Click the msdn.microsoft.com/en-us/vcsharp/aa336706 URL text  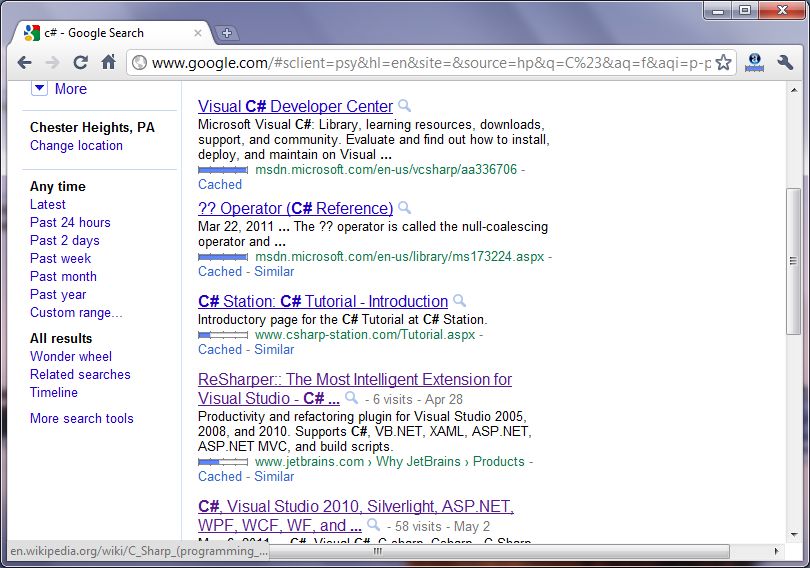tap(386, 169)
